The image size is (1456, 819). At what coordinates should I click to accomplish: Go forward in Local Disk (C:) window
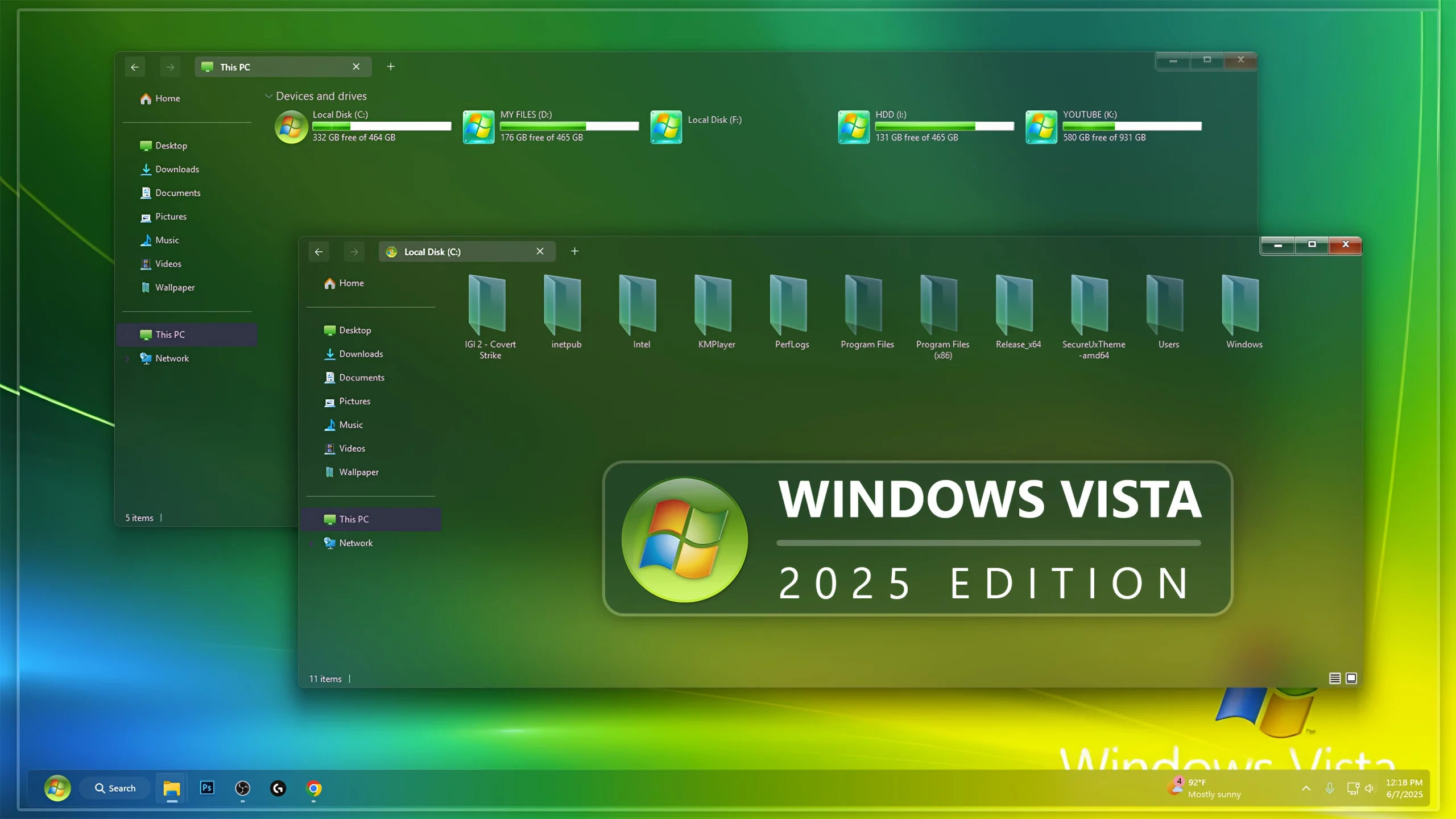point(354,252)
